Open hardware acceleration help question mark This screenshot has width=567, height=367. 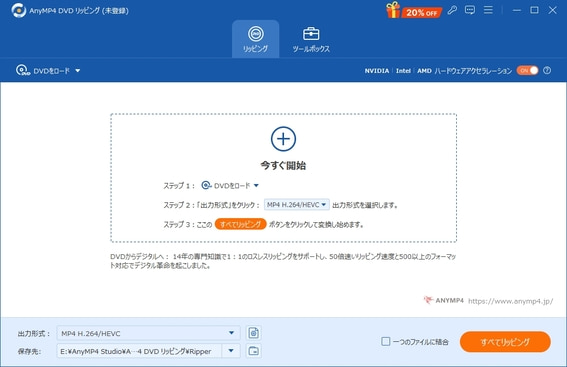[x=547, y=71]
